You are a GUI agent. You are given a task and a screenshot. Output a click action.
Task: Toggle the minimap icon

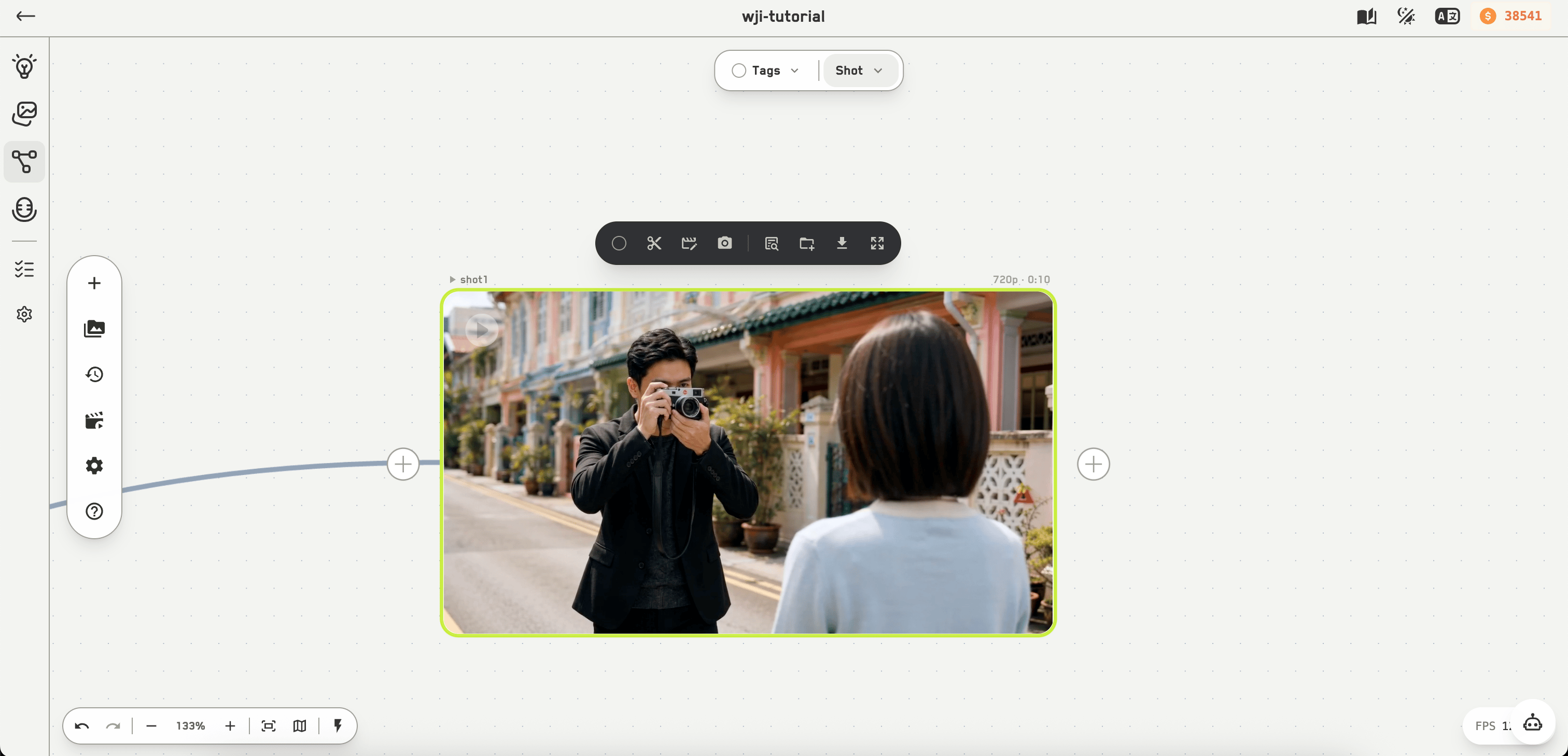(300, 725)
